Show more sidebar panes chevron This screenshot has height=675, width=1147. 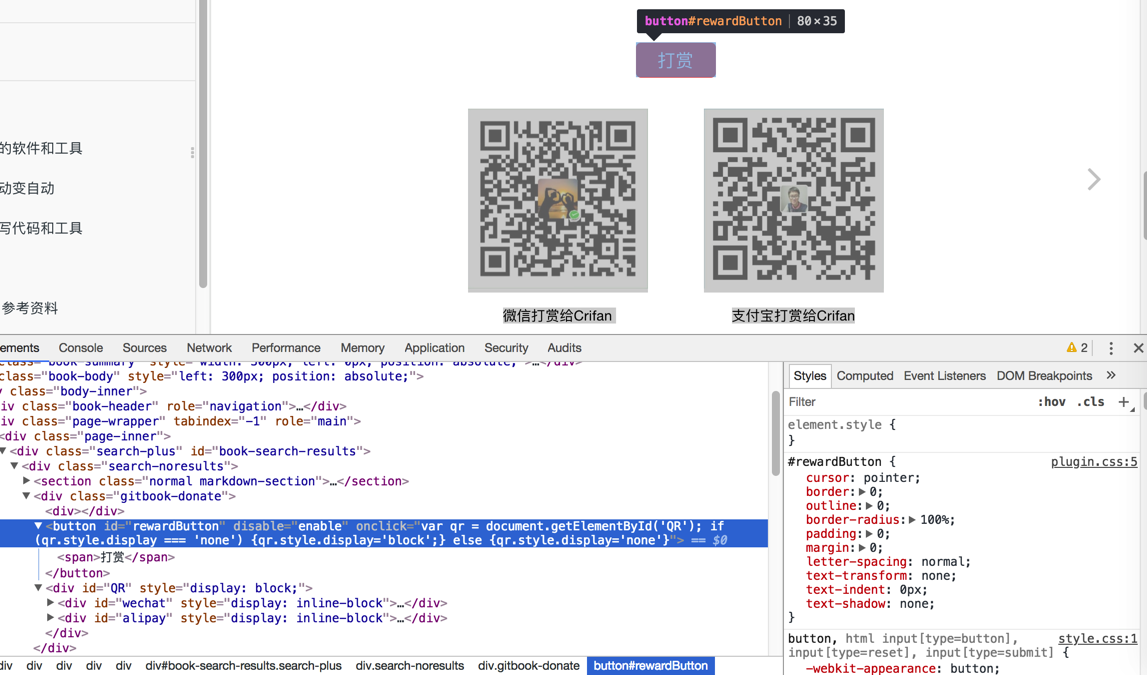point(1111,375)
